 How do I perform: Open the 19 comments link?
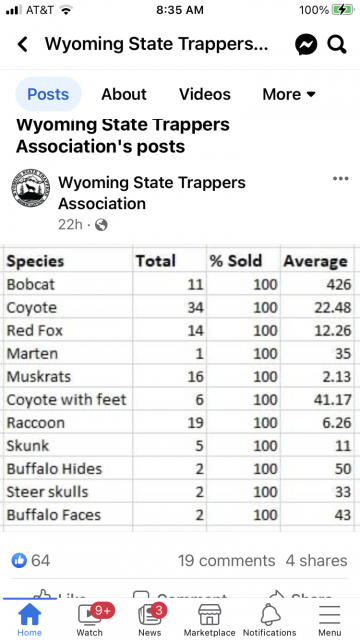227,560
